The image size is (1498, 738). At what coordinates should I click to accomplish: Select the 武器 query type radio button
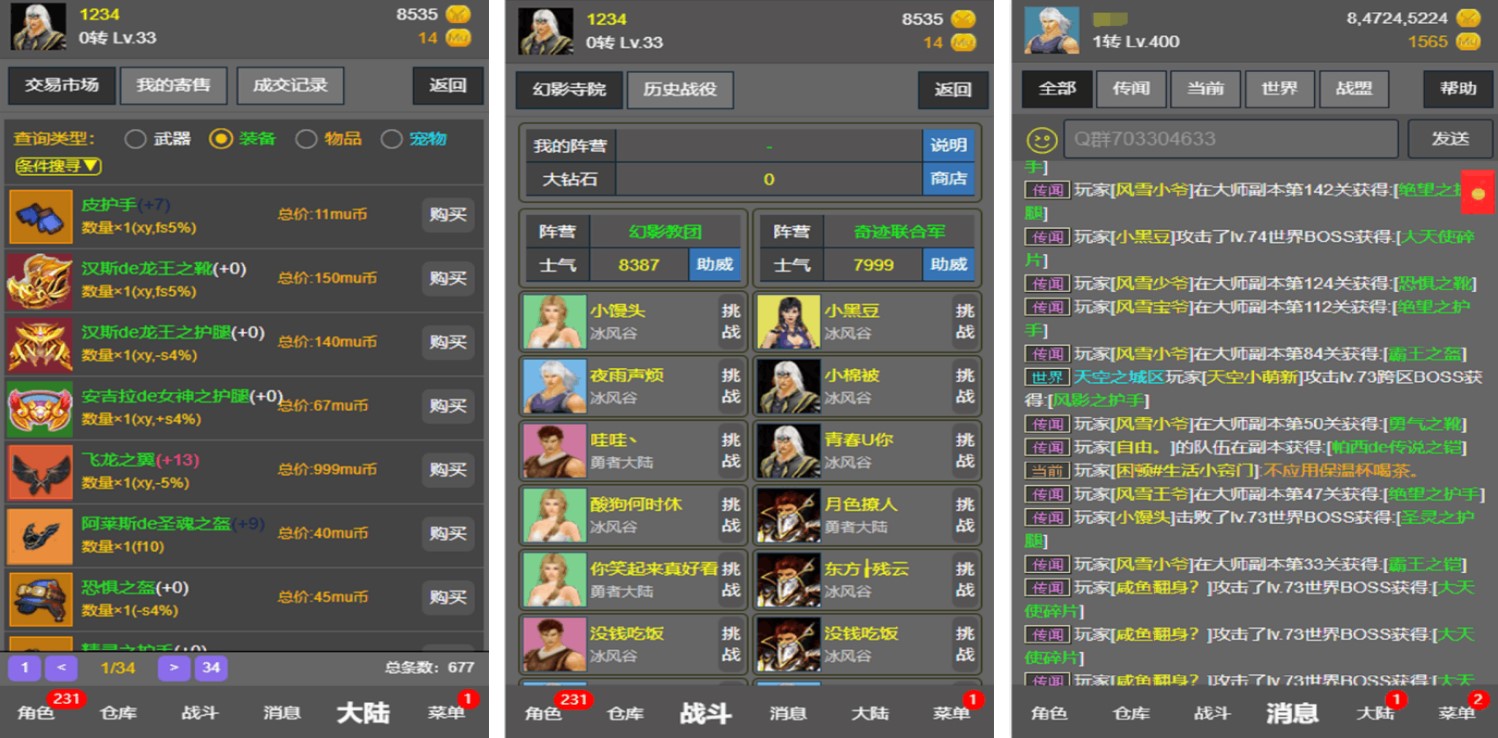135,139
